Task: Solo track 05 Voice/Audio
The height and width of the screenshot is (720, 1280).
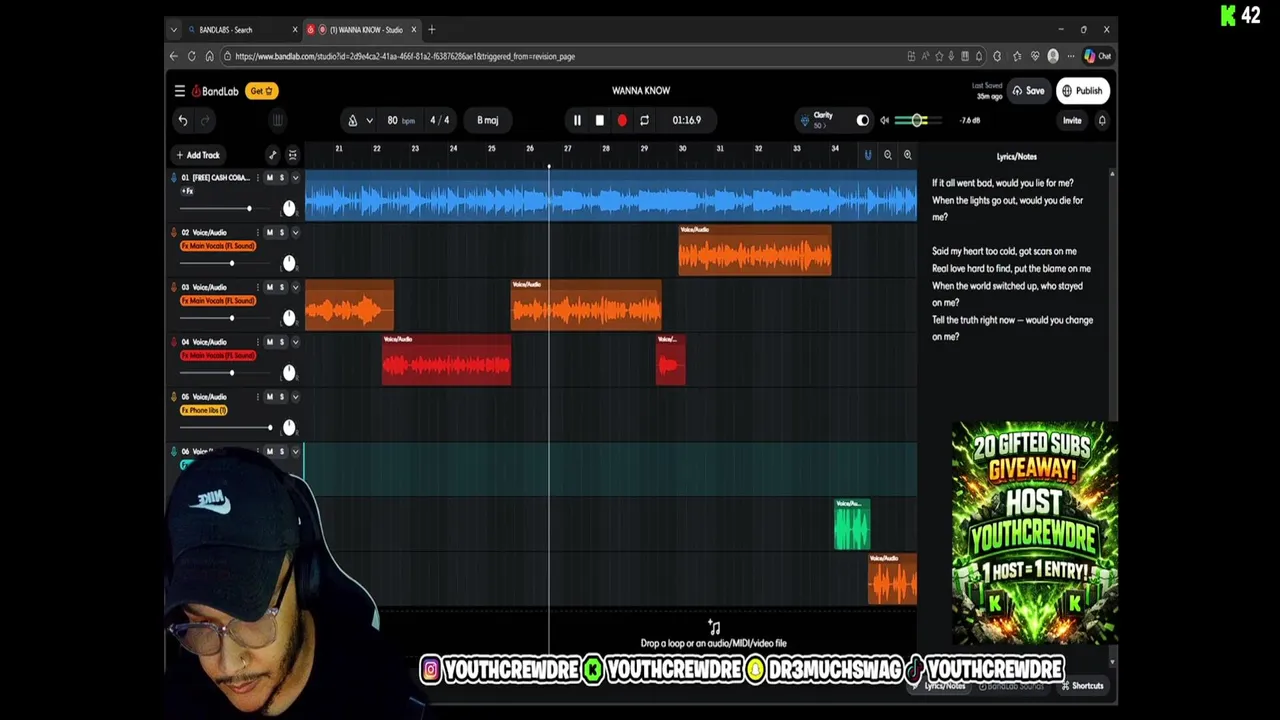Action: click(x=281, y=397)
